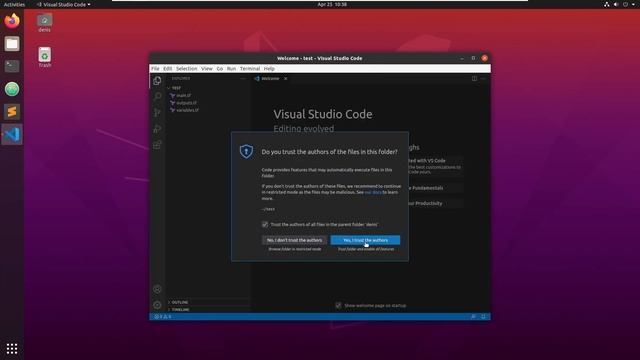Open the Source Control view
The width and height of the screenshot is (640, 360).
tap(157, 112)
